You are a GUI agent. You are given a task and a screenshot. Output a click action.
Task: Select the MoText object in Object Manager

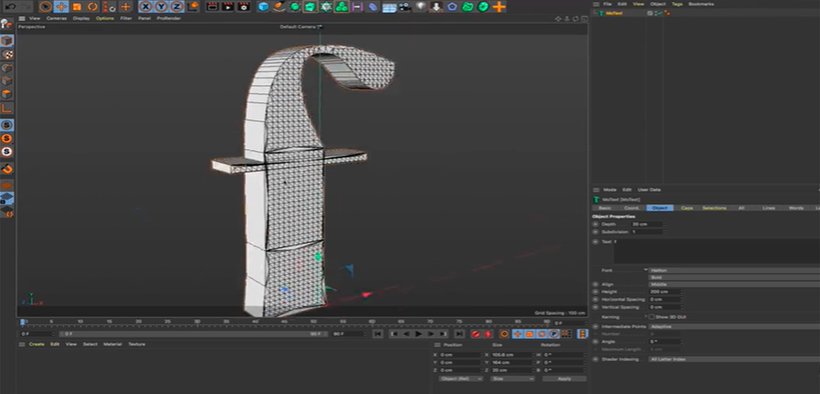coord(614,13)
